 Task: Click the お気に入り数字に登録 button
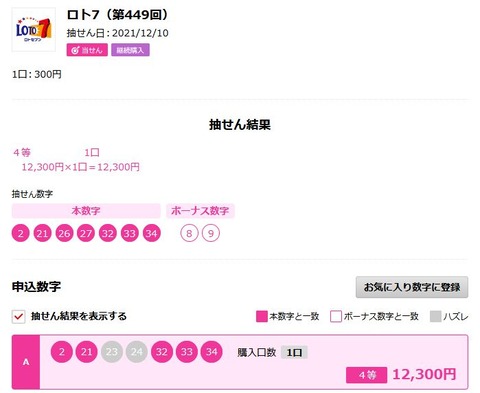(412, 287)
